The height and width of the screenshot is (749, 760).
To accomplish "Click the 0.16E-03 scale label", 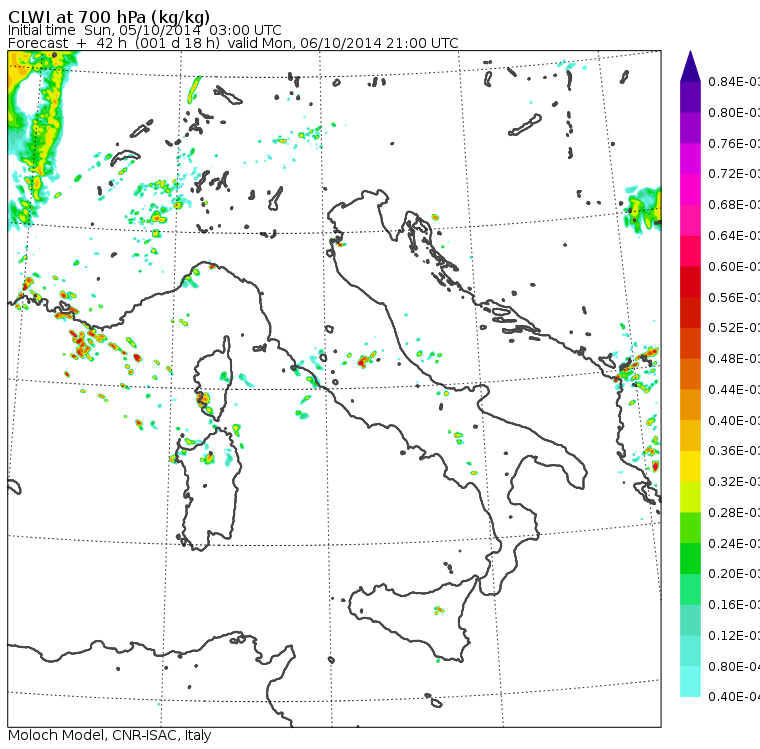I will coord(734,605).
